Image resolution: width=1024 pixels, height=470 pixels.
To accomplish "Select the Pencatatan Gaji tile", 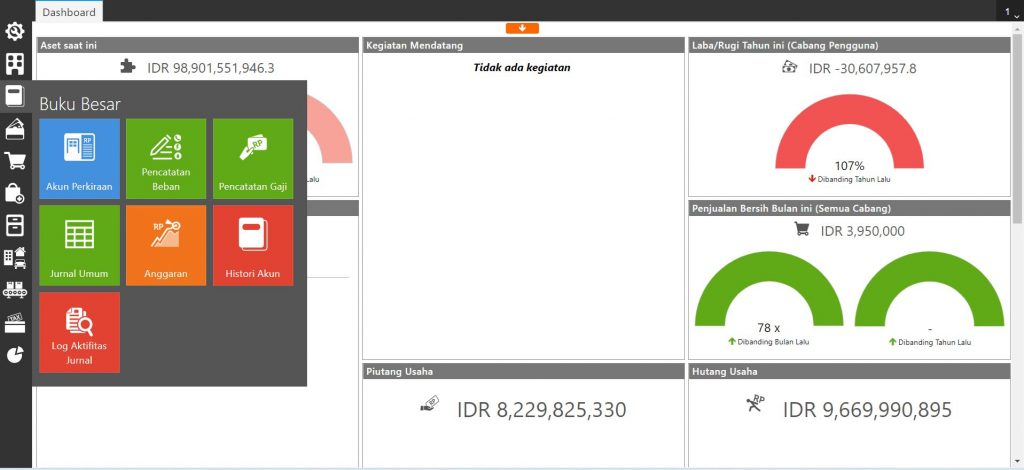I will pyautogui.click(x=252, y=159).
